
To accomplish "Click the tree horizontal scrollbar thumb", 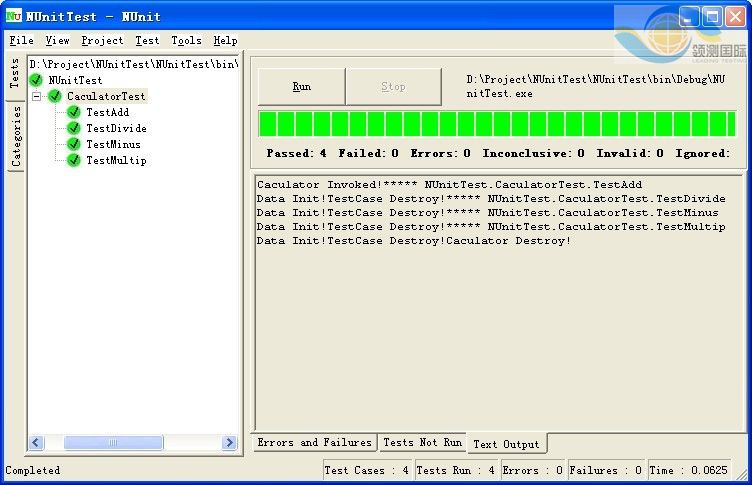I will [114, 442].
